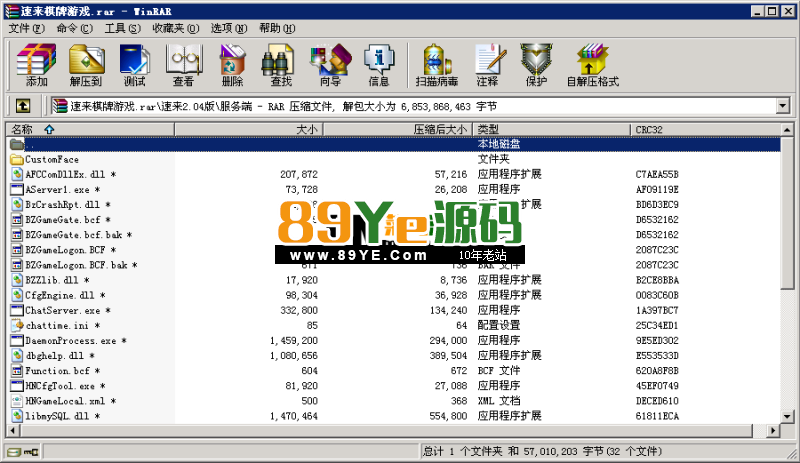Image resolution: width=800 pixels, height=463 pixels.
Task: Click the AFCComDllEx.dll file icon
Action: (17, 174)
